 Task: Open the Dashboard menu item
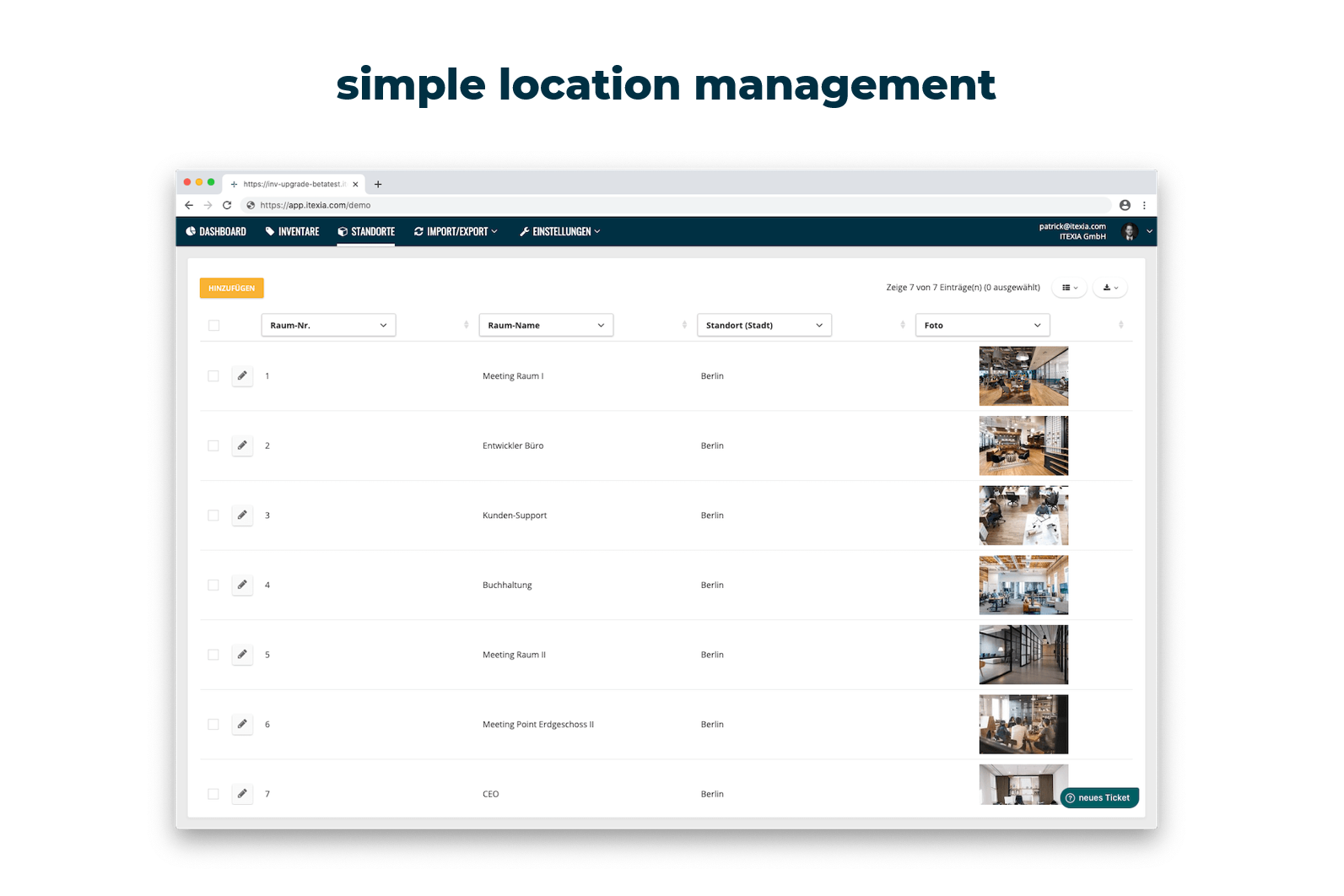click(x=216, y=231)
